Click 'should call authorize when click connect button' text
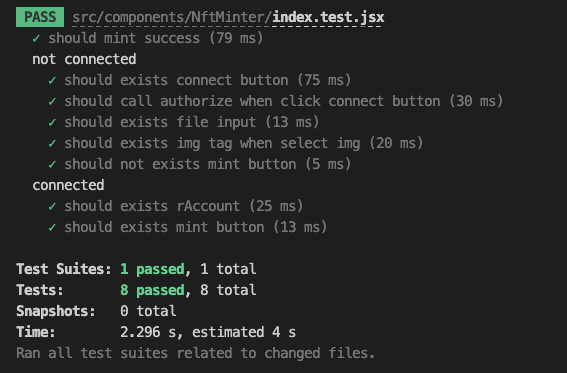 (252, 101)
